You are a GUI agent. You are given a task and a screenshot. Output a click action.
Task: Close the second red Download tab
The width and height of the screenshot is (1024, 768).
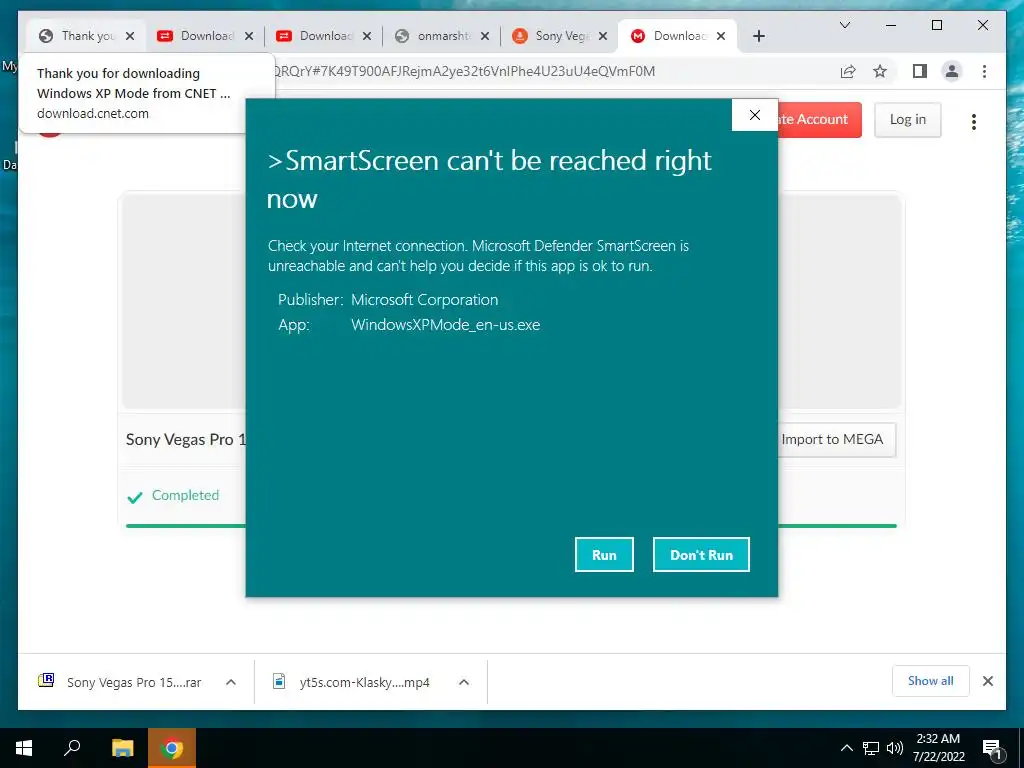tap(367, 36)
